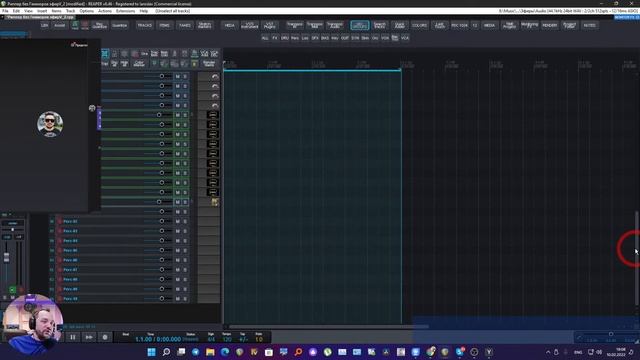The image size is (640, 360).
Task: Select the ALL track filter
Action: (x=265, y=38)
